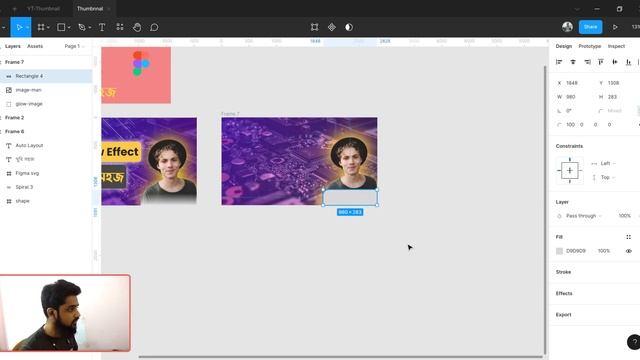Viewport: 640px width, 360px height.
Task: Click the layer opacity 100% field
Action: click(624, 216)
